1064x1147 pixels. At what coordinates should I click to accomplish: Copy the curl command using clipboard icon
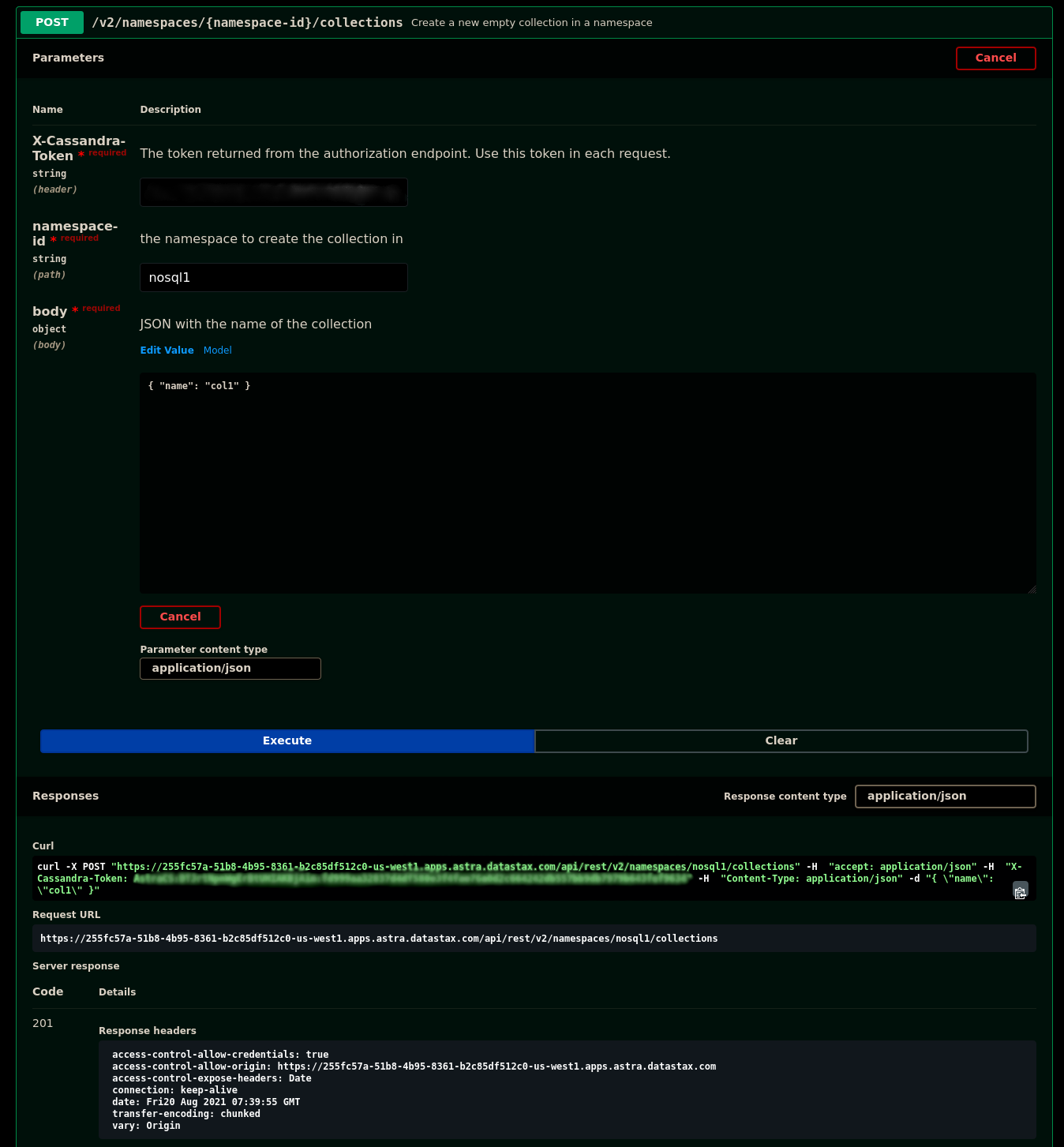point(1020,890)
